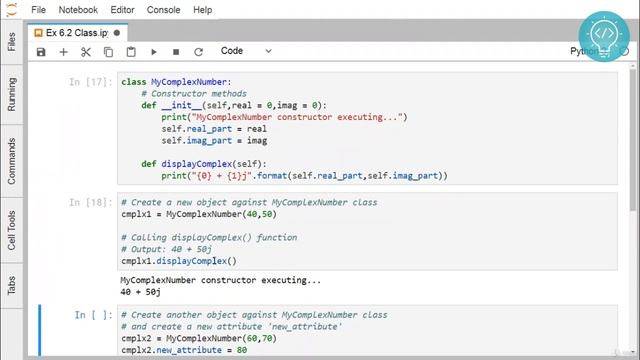Viewport: 640px width, 360px height.
Task: Click the '# Constructor methods' comment
Action: pos(194,93)
